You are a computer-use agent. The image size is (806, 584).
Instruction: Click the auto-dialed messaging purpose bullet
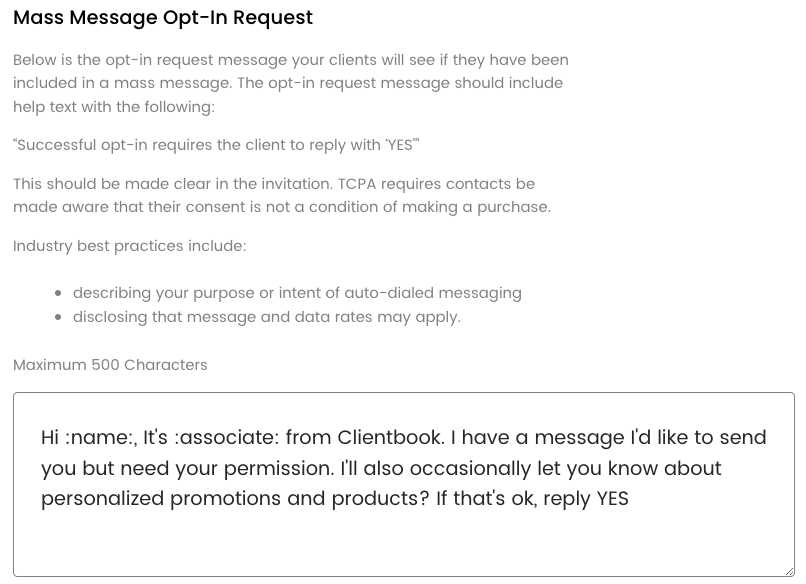click(297, 293)
